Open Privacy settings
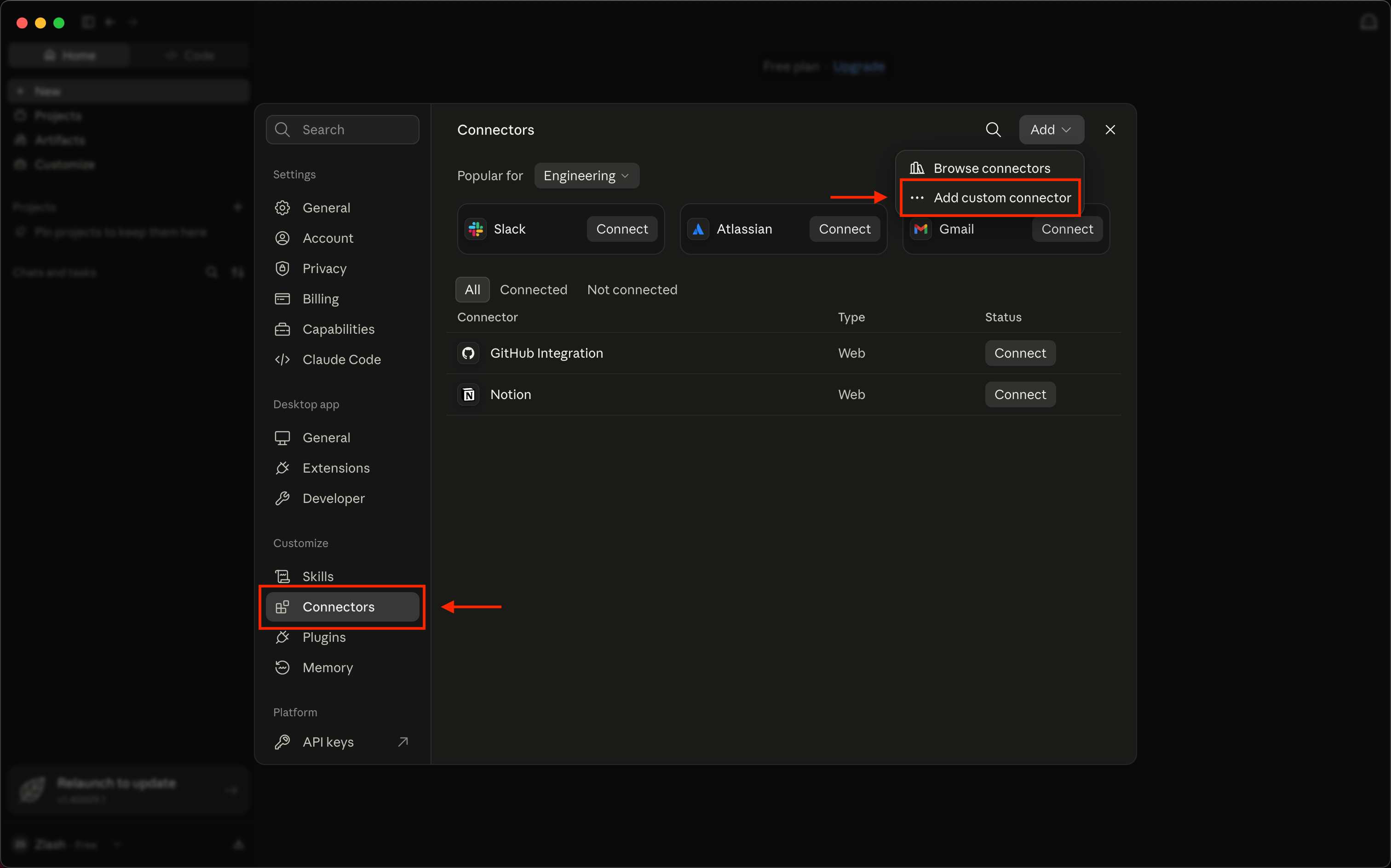 click(x=342, y=268)
